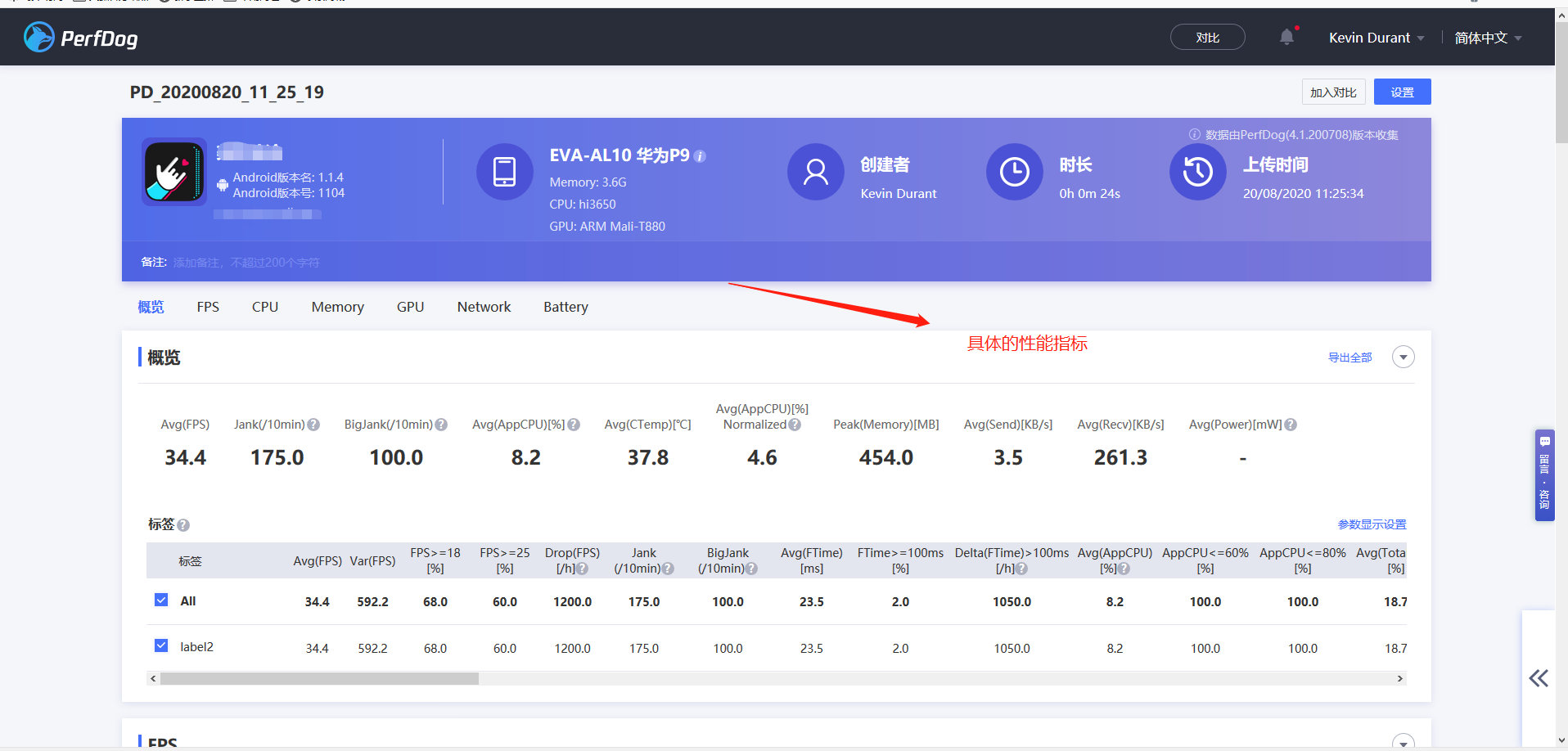
Task: Uncheck the label2 checkbox
Action: [x=161, y=645]
